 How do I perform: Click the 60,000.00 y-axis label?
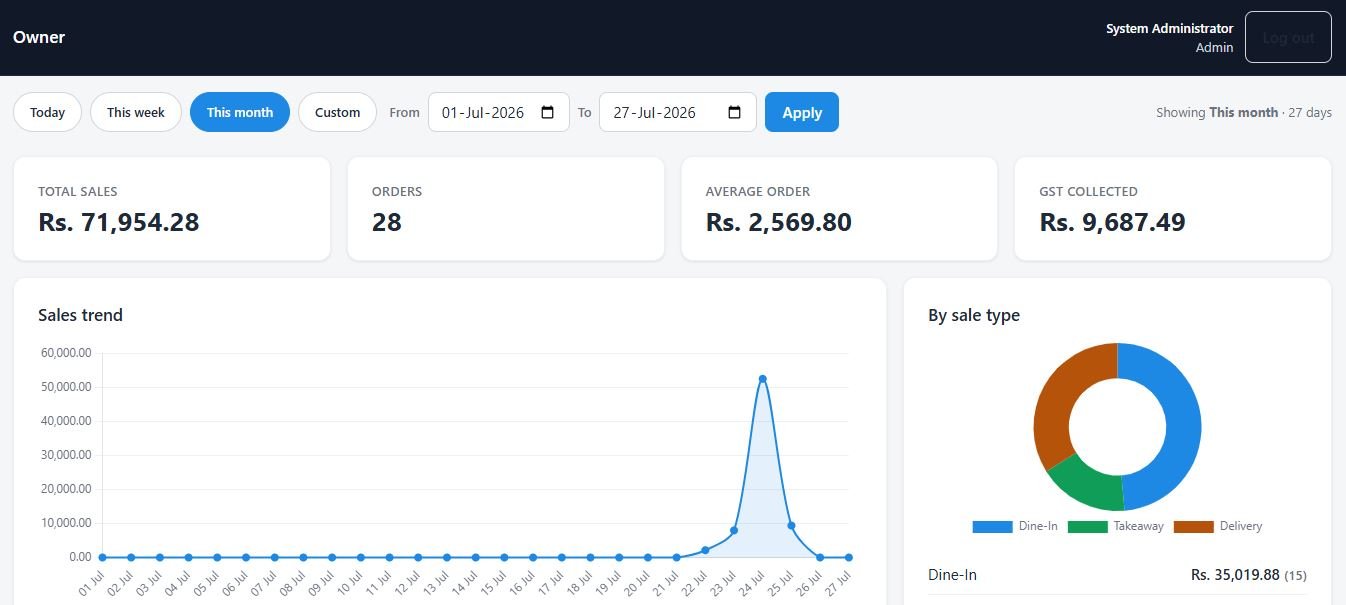pos(67,353)
